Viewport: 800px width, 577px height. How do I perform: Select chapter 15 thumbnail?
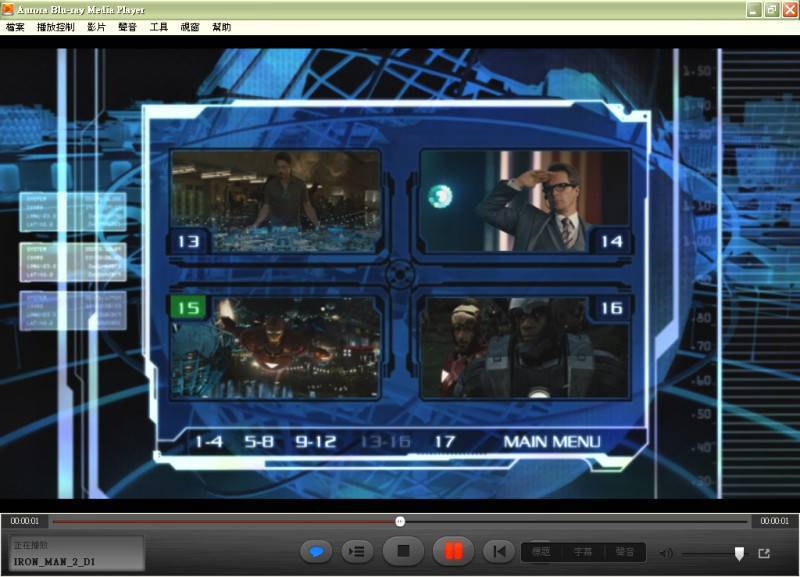(x=276, y=347)
